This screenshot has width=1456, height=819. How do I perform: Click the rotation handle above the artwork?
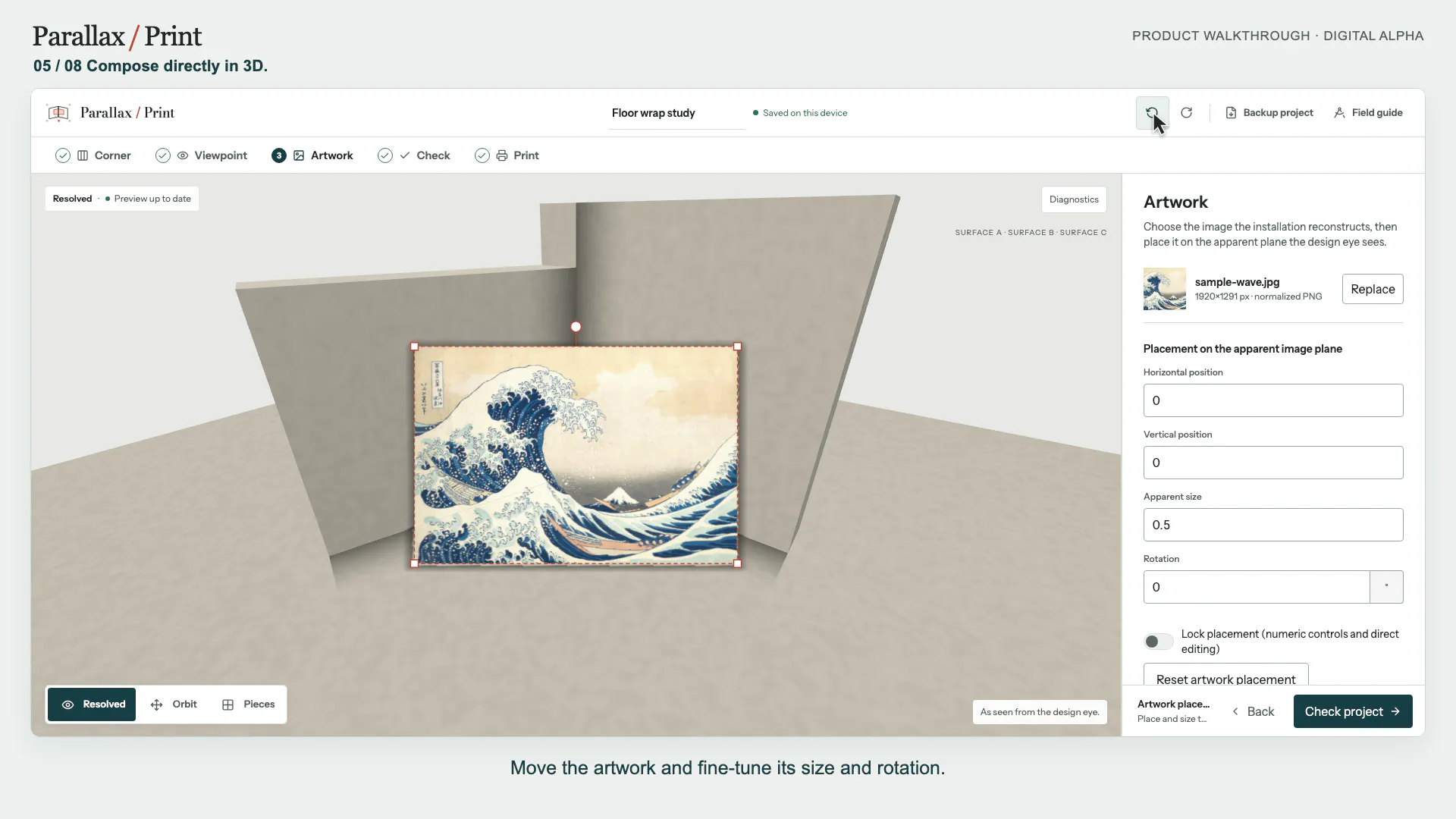tap(576, 327)
